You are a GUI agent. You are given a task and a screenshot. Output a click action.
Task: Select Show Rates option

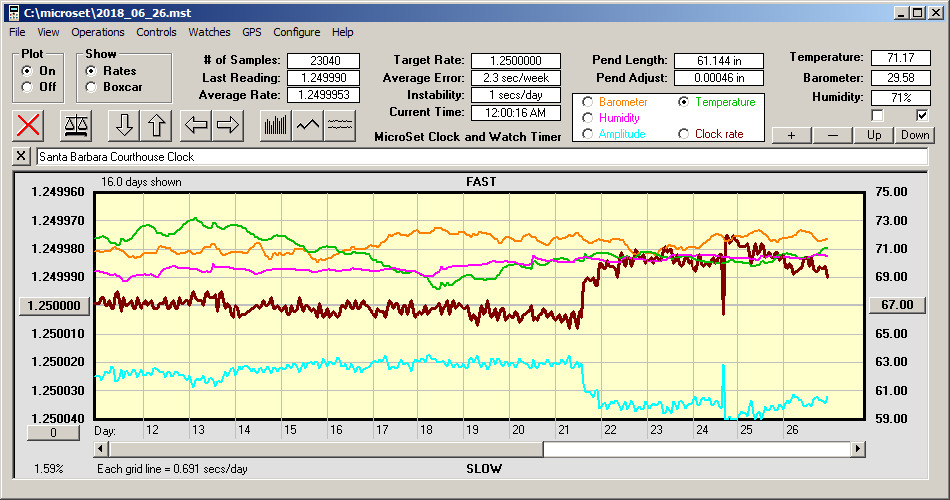coord(91,71)
